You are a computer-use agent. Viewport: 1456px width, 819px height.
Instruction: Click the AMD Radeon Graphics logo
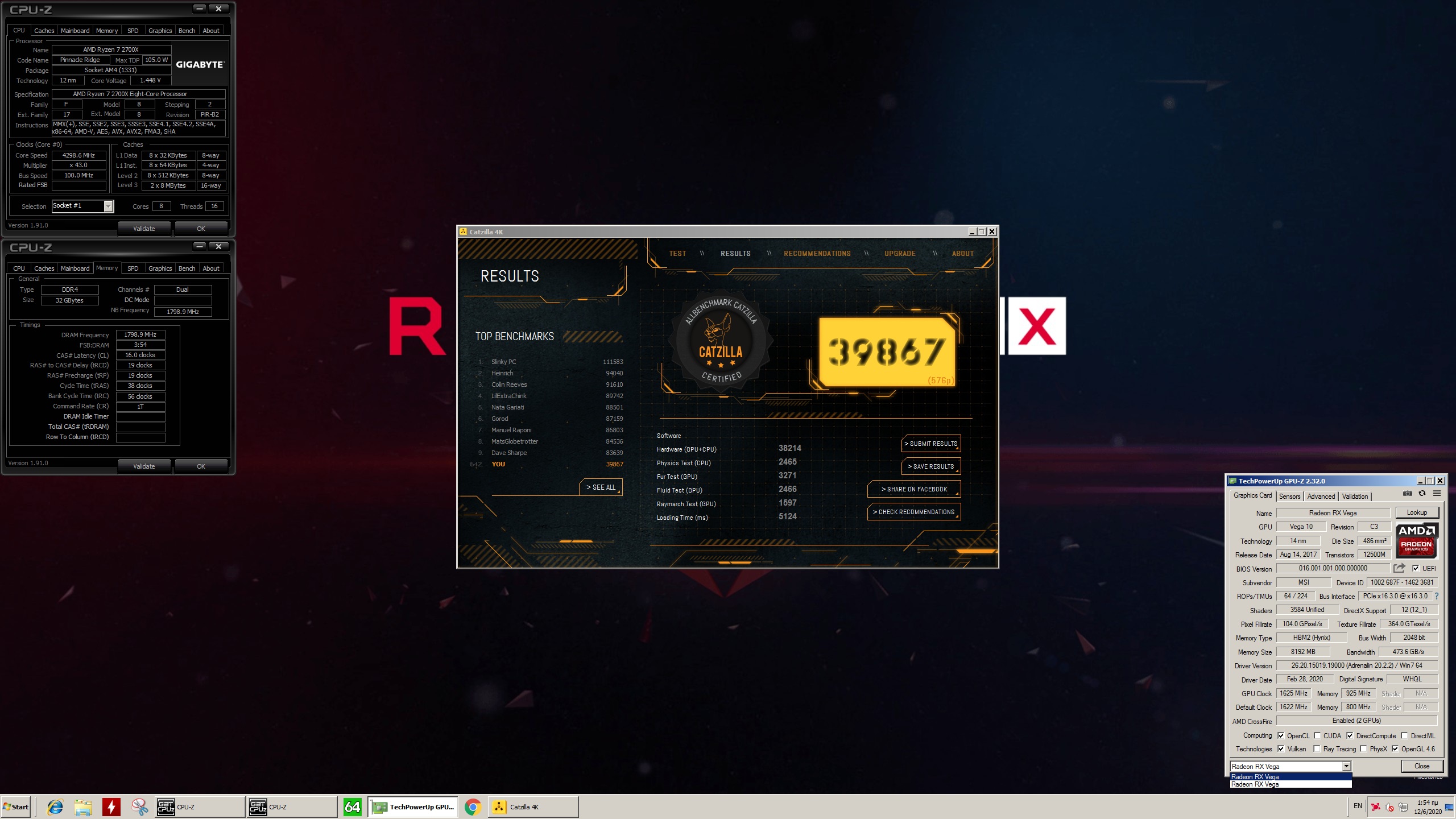1416,540
